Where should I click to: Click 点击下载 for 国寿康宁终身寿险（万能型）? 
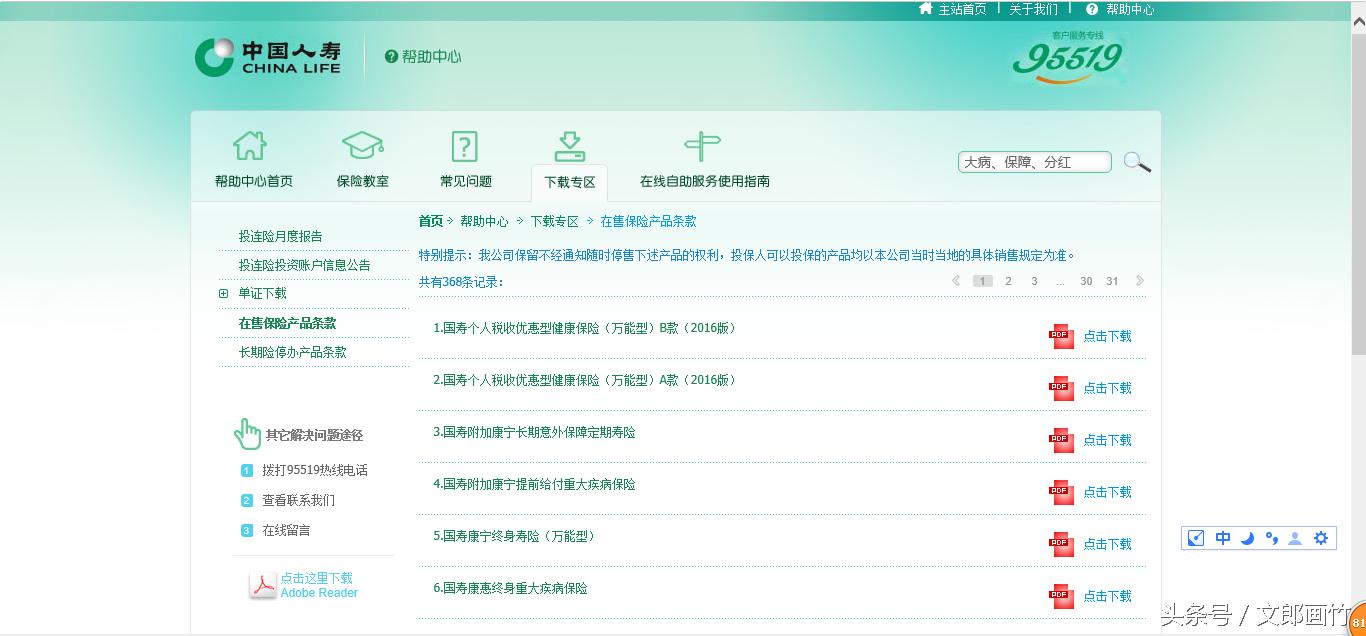(x=1107, y=544)
